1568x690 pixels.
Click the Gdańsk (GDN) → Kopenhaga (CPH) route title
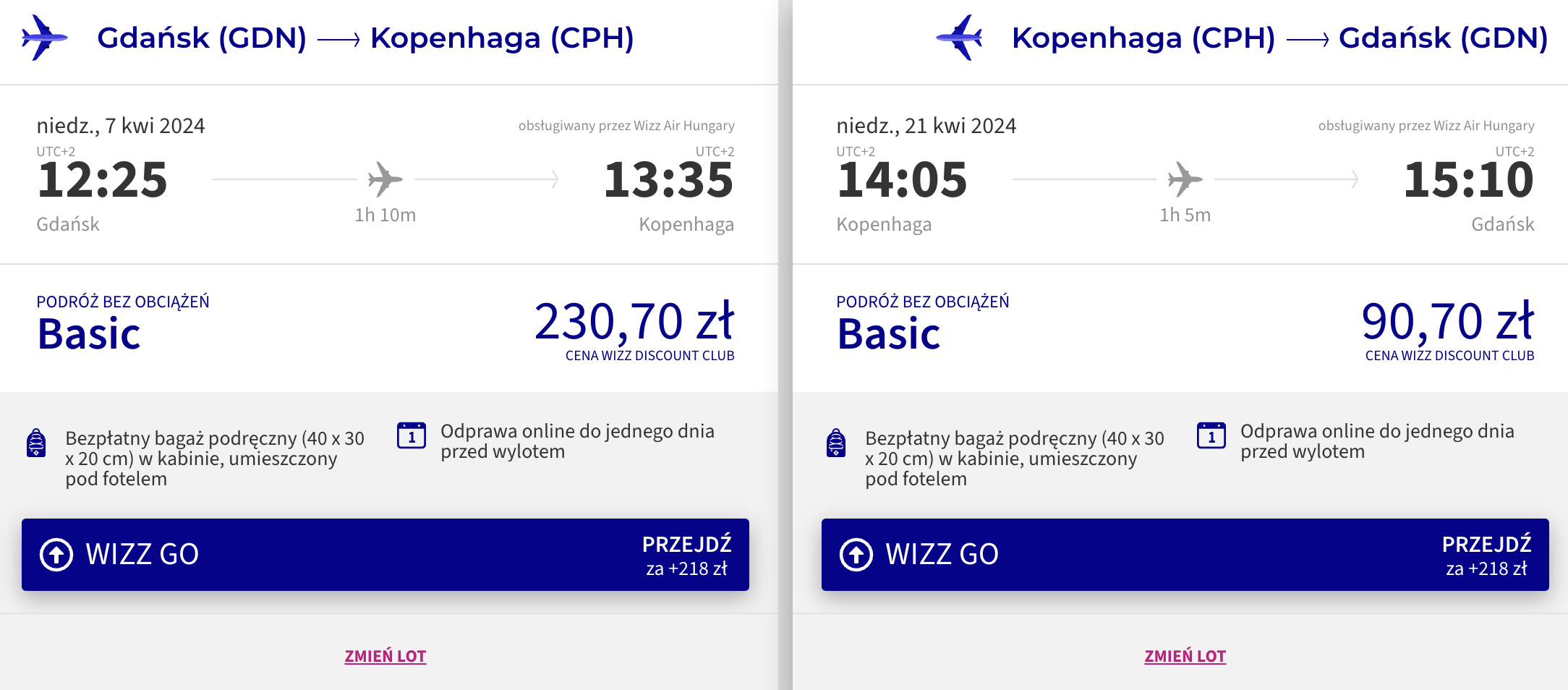click(365, 38)
